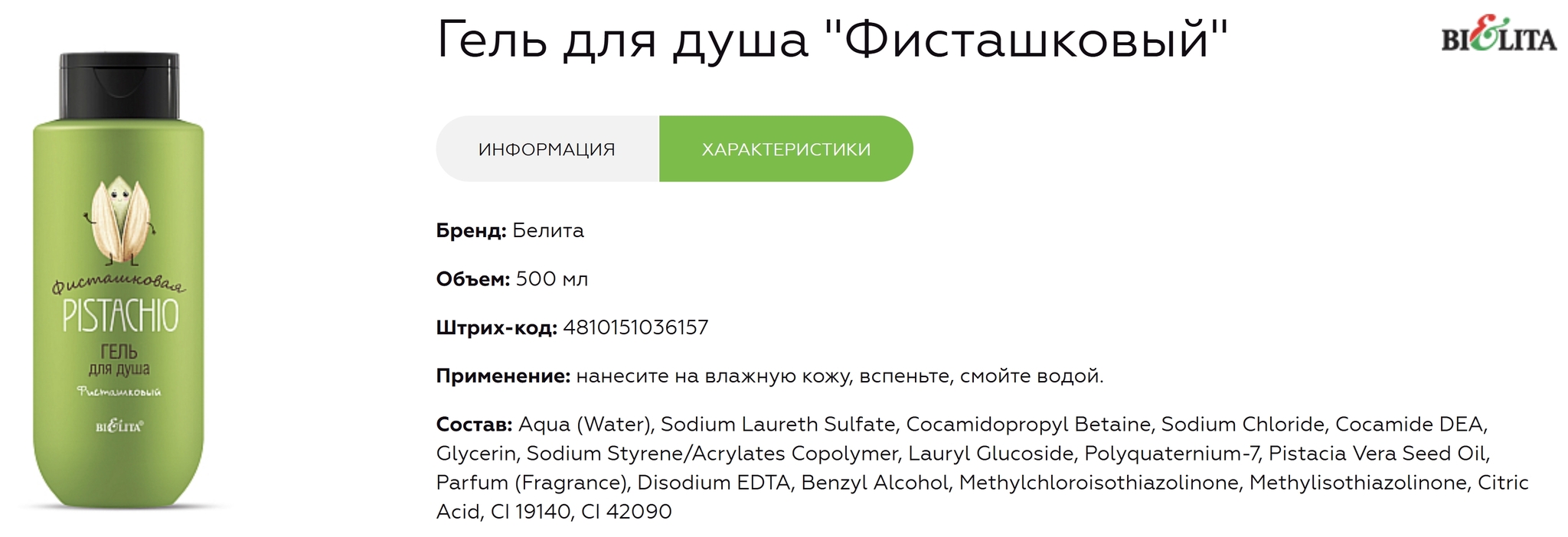Click Sodium Laureth Sulfate in ingredients
Image resolution: width=1568 pixels, height=537 pixels.
coord(780,424)
